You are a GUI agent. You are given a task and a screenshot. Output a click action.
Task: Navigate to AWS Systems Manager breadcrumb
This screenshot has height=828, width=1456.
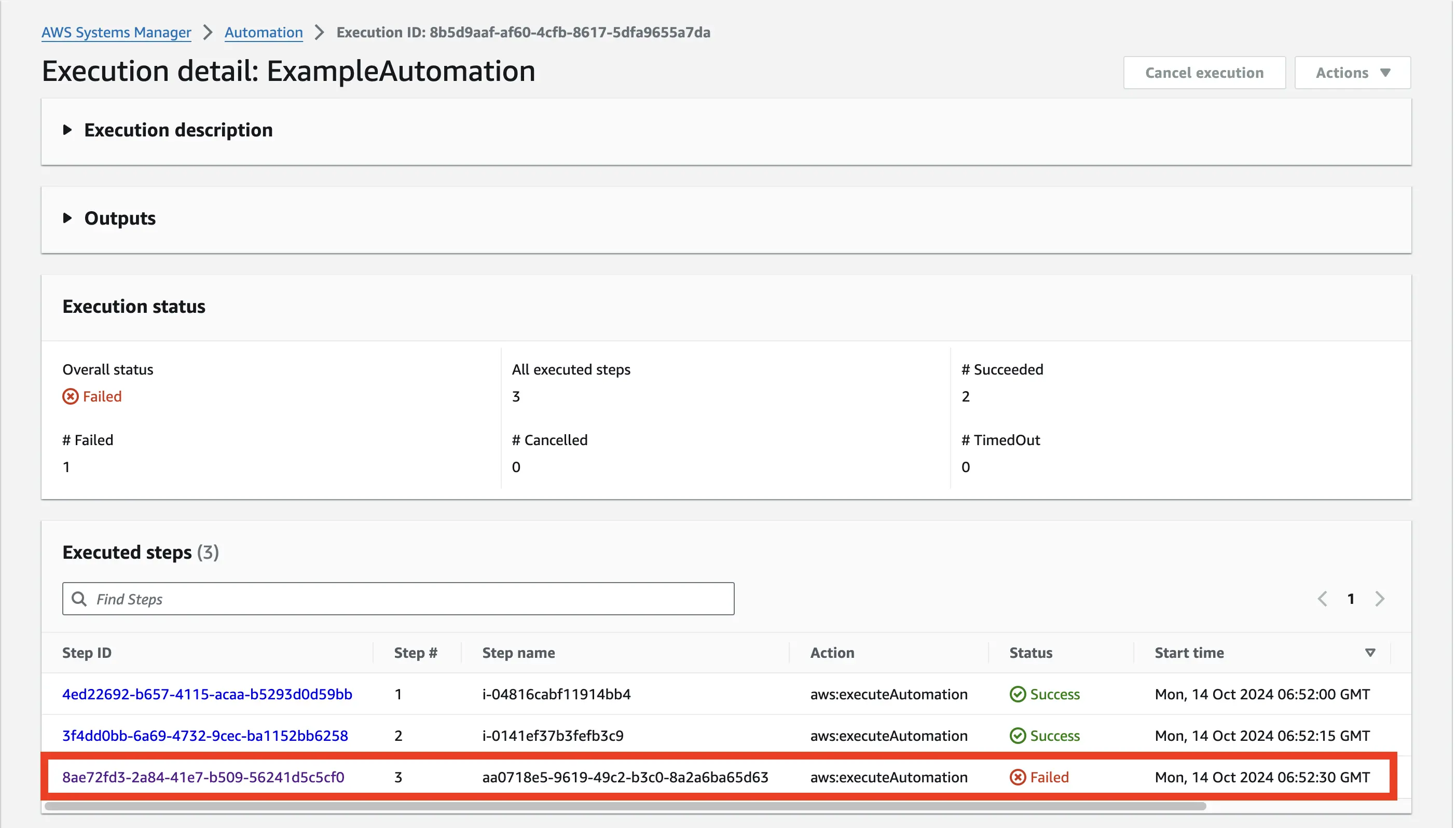coord(116,32)
